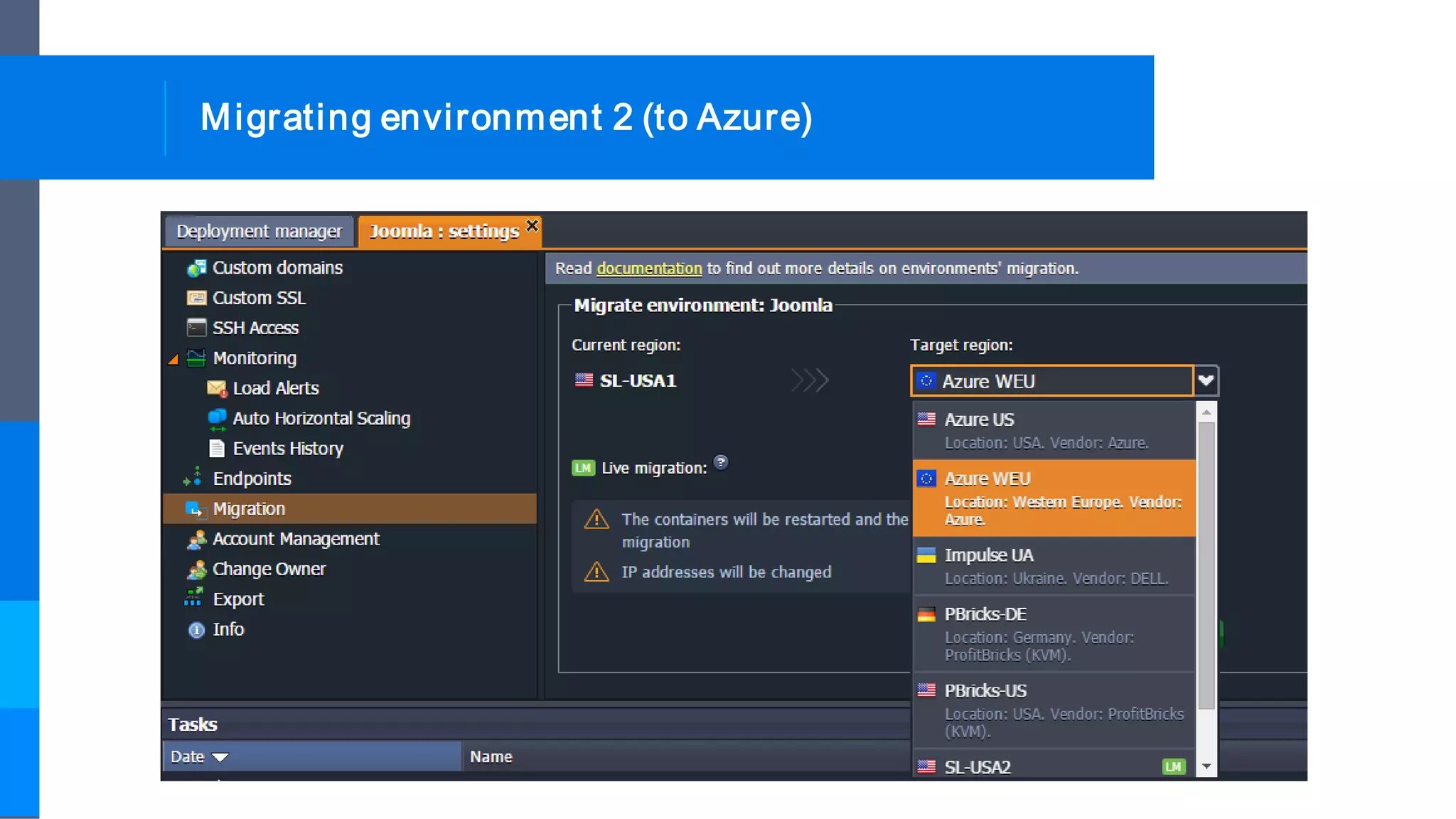The width and height of the screenshot is (1456, 819).
Task: Click the green LM Live migration badge
Action: [x=583, y=468]
